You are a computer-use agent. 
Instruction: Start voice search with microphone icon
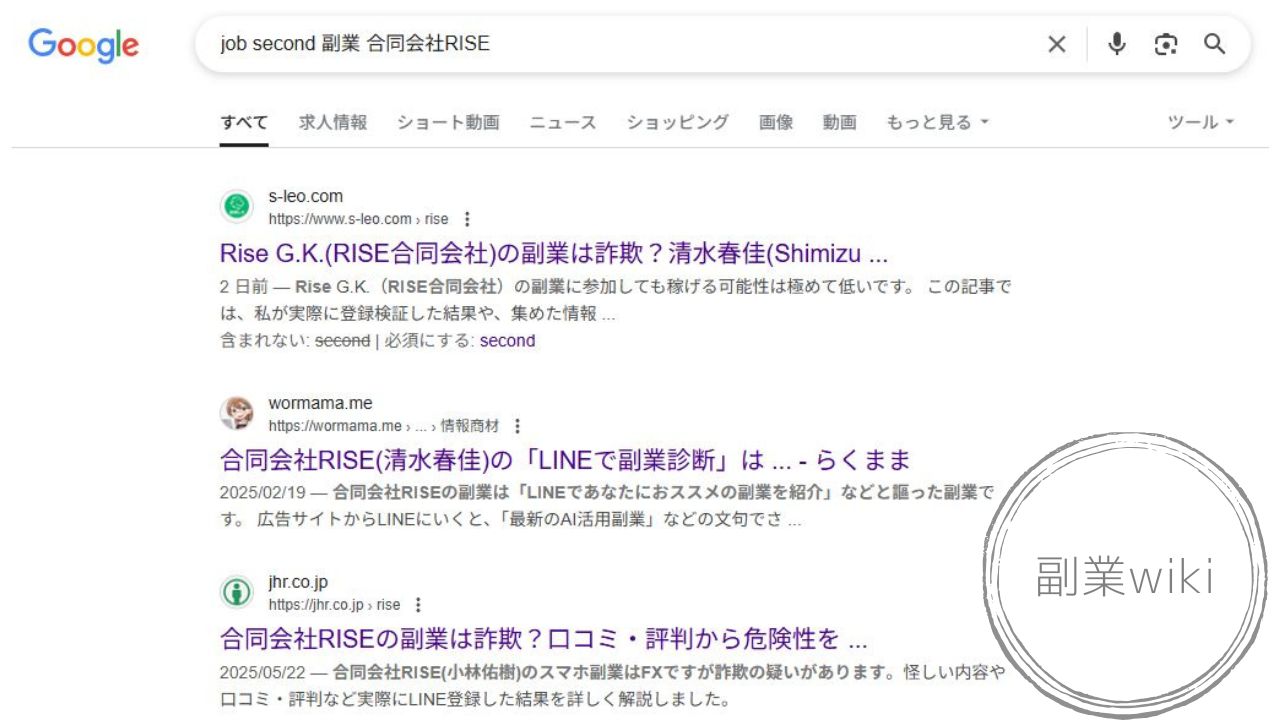pos(1117,44)
